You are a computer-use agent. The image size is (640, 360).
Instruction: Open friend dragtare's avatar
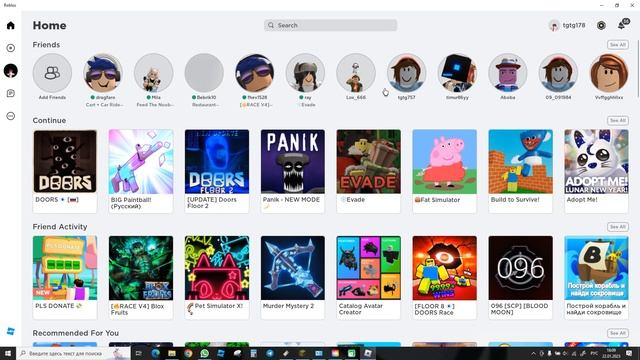[x=103, y=73]
